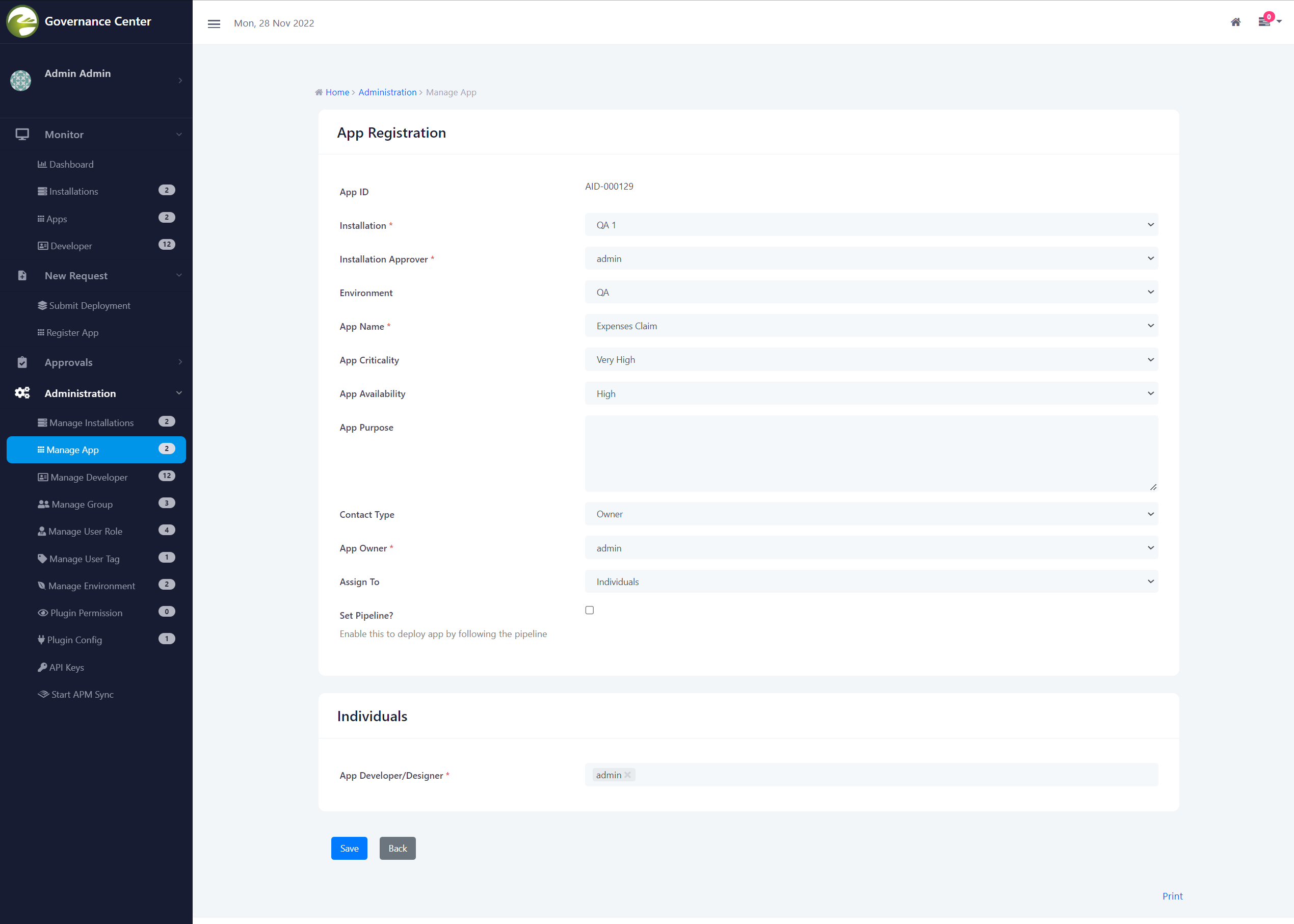Click the Administration breadcrumb link
The width and height of the screenshot is (1294, 924).
(x=387, y=92)
